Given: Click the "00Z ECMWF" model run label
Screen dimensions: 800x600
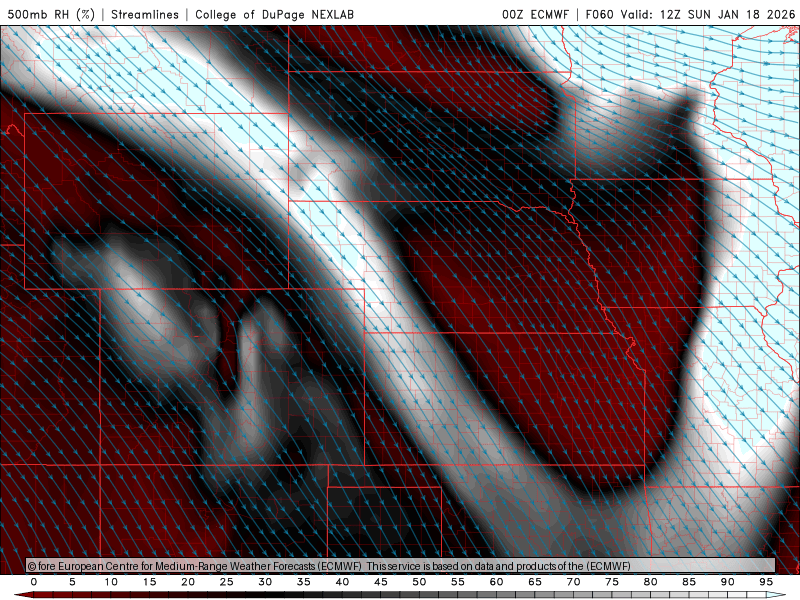Looking at the screenshot, I should click(535, 14).
